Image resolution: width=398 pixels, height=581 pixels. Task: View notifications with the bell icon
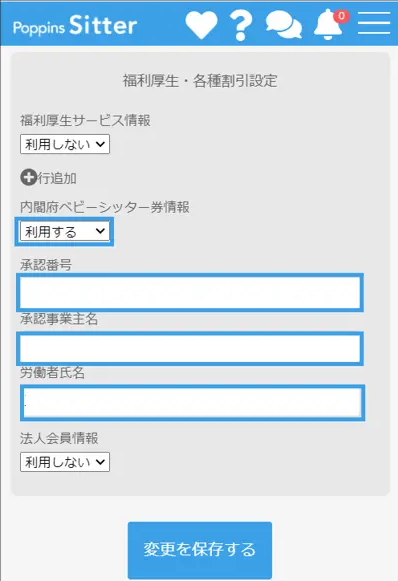(328, 25)
